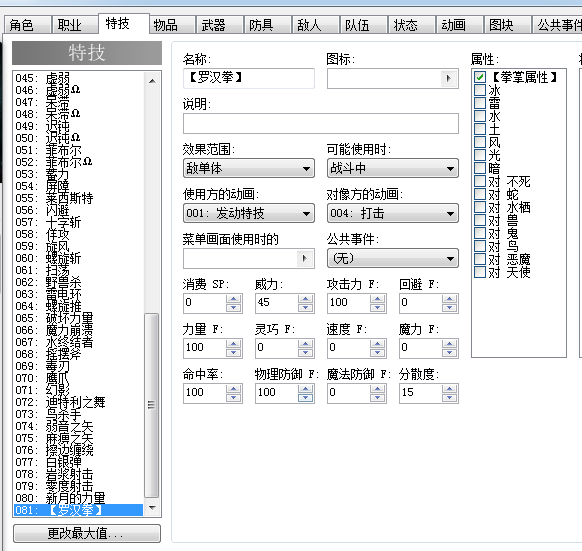
Task: Open the 菜单画面使用时的 SE picker arrow
Action: 304,258
